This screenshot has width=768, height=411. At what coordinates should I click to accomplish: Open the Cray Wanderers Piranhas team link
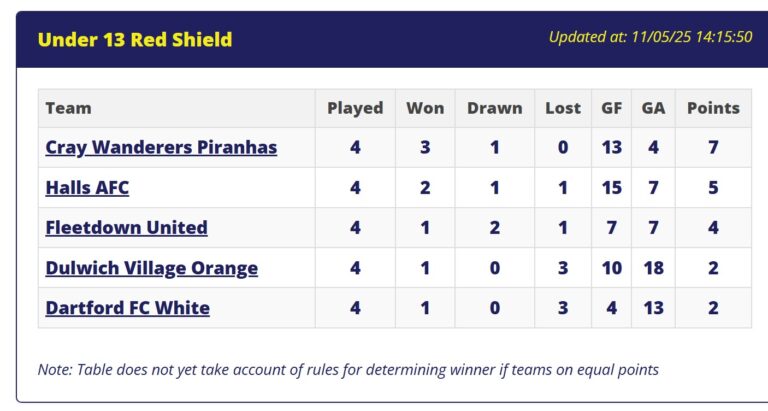point(161,147)
